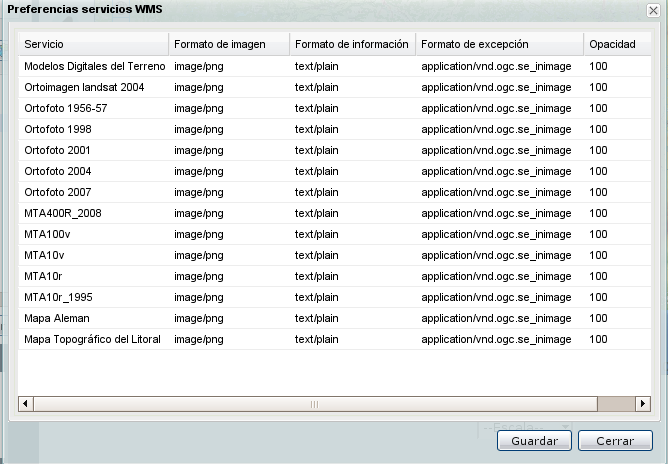Sort by Formato de información column header
The image size is (668, 464).
pos(352,45)
